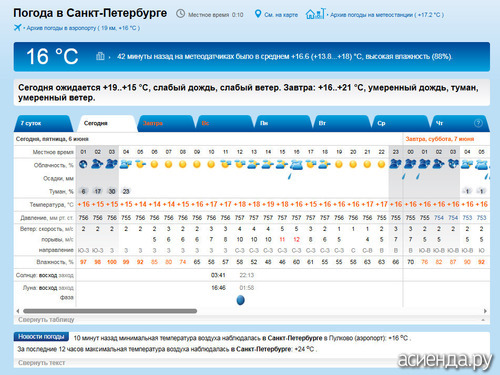The width and height of the screenshot is (500, 375).
Task: Open the help question mark icon
Action: coord(478,123)
